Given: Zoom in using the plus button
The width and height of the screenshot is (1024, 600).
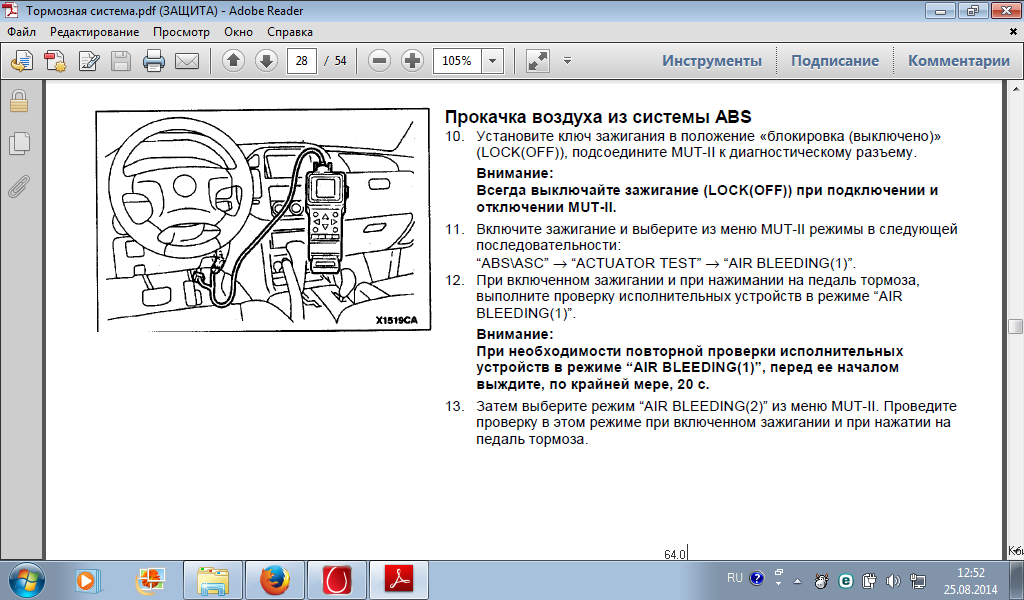Looking at the screenshot, I should pos(412,61).
